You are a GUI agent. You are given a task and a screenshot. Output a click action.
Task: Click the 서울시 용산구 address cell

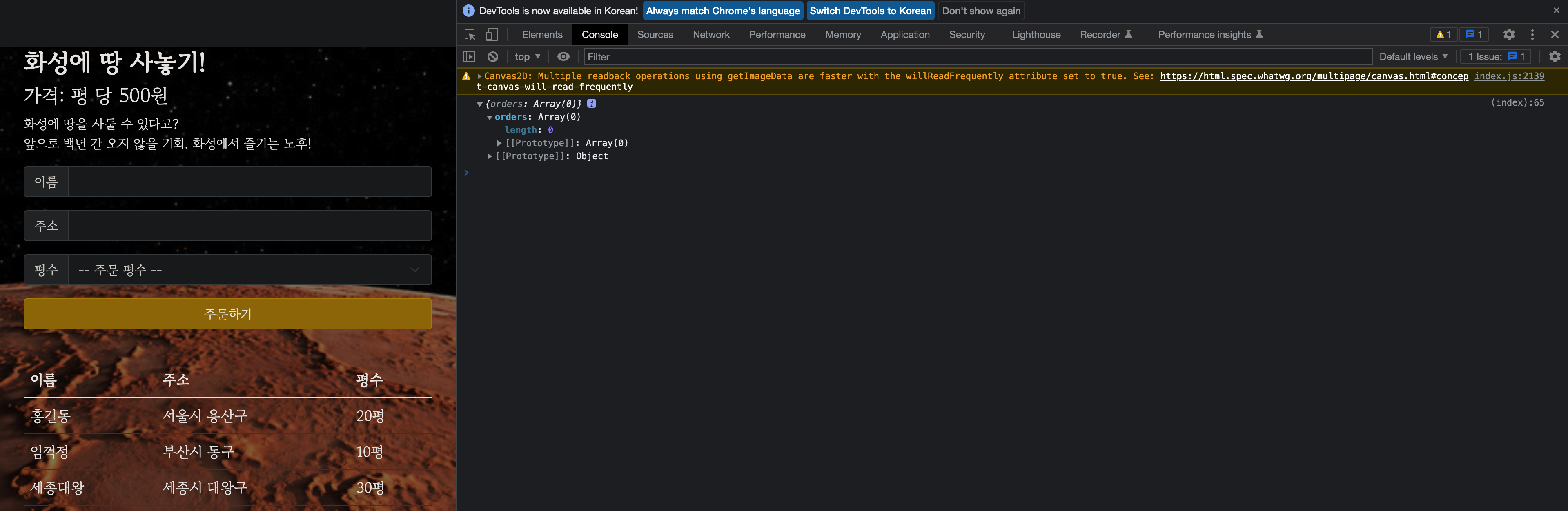[205, 415]
